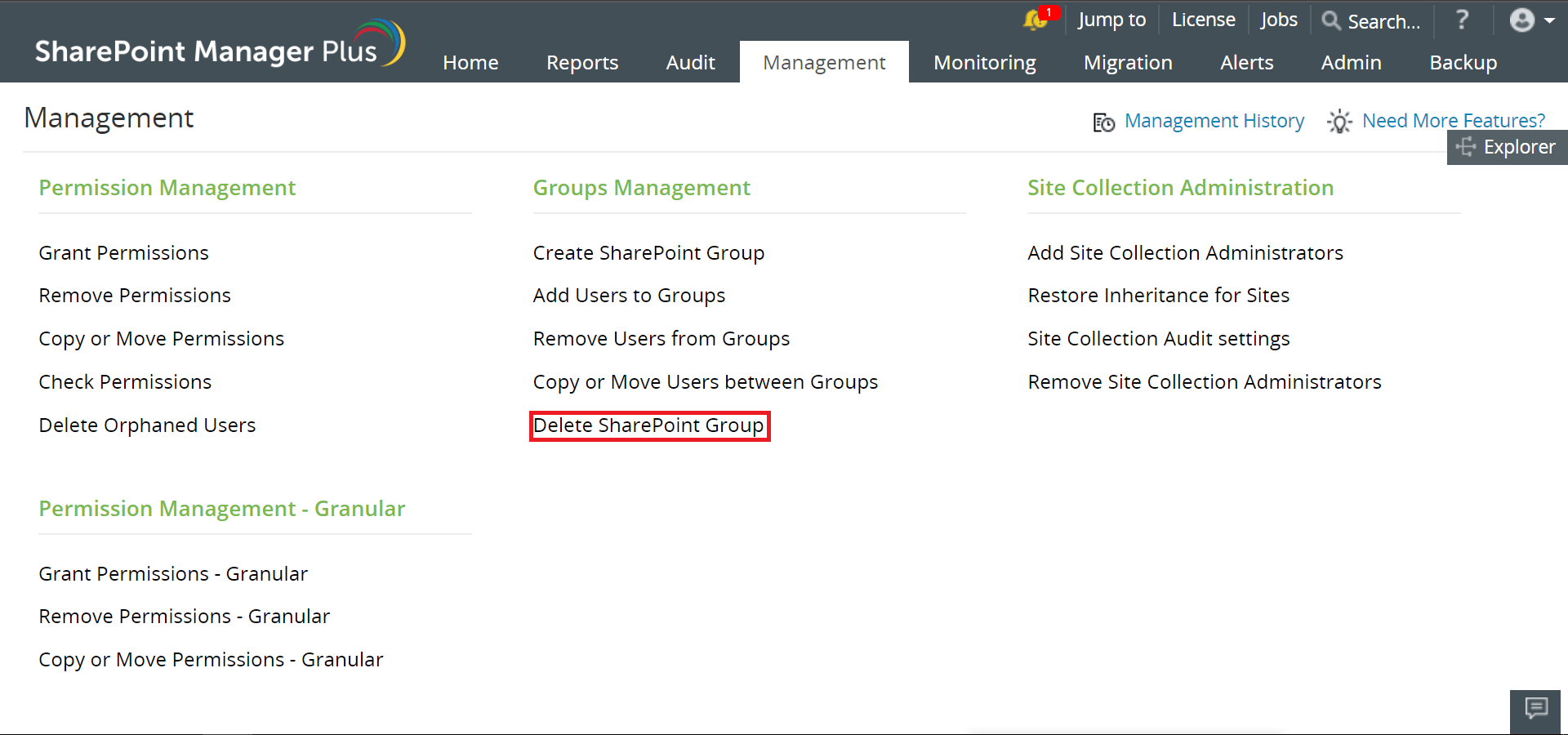
Task: Click the Management History clipboard icon
Action: coord(1102,122)
